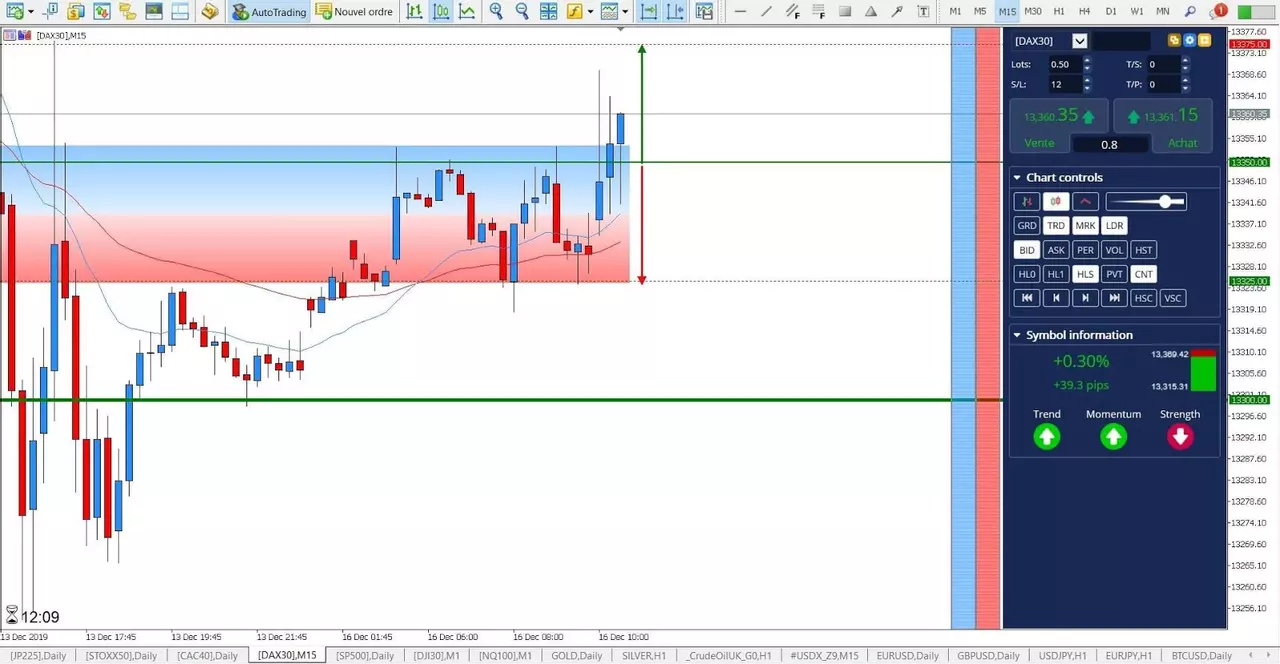Open the notifications bubble with red badge
The height and width of the screenshot is (664, 1280).
click(x=1218, y=12)
